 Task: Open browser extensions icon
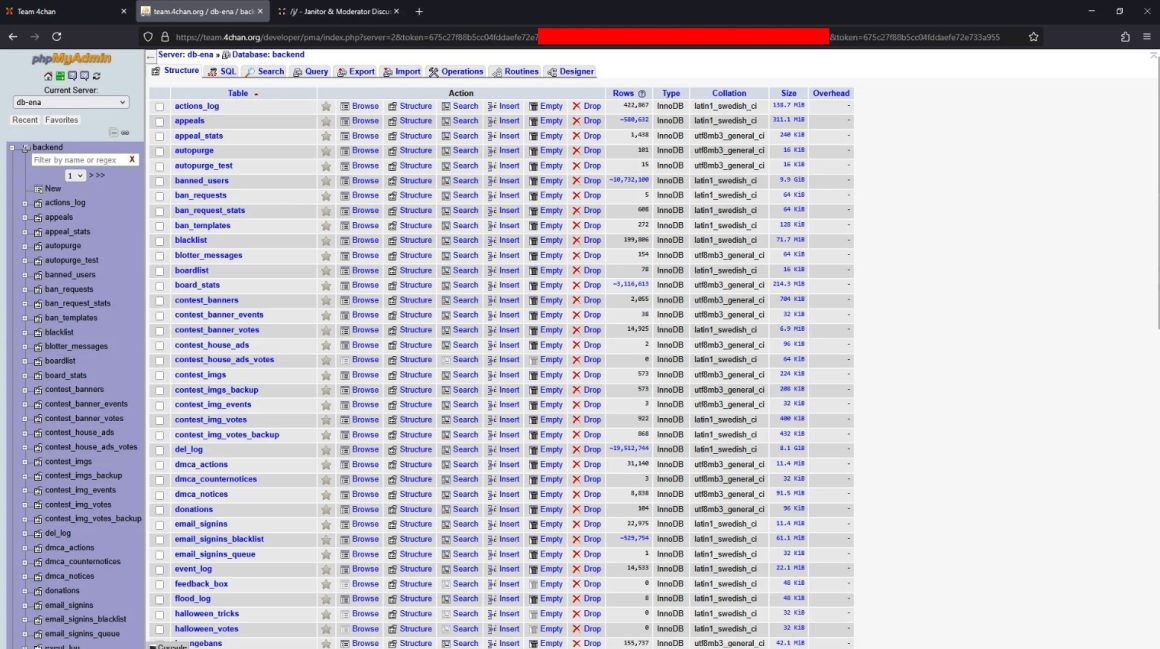1125,36
